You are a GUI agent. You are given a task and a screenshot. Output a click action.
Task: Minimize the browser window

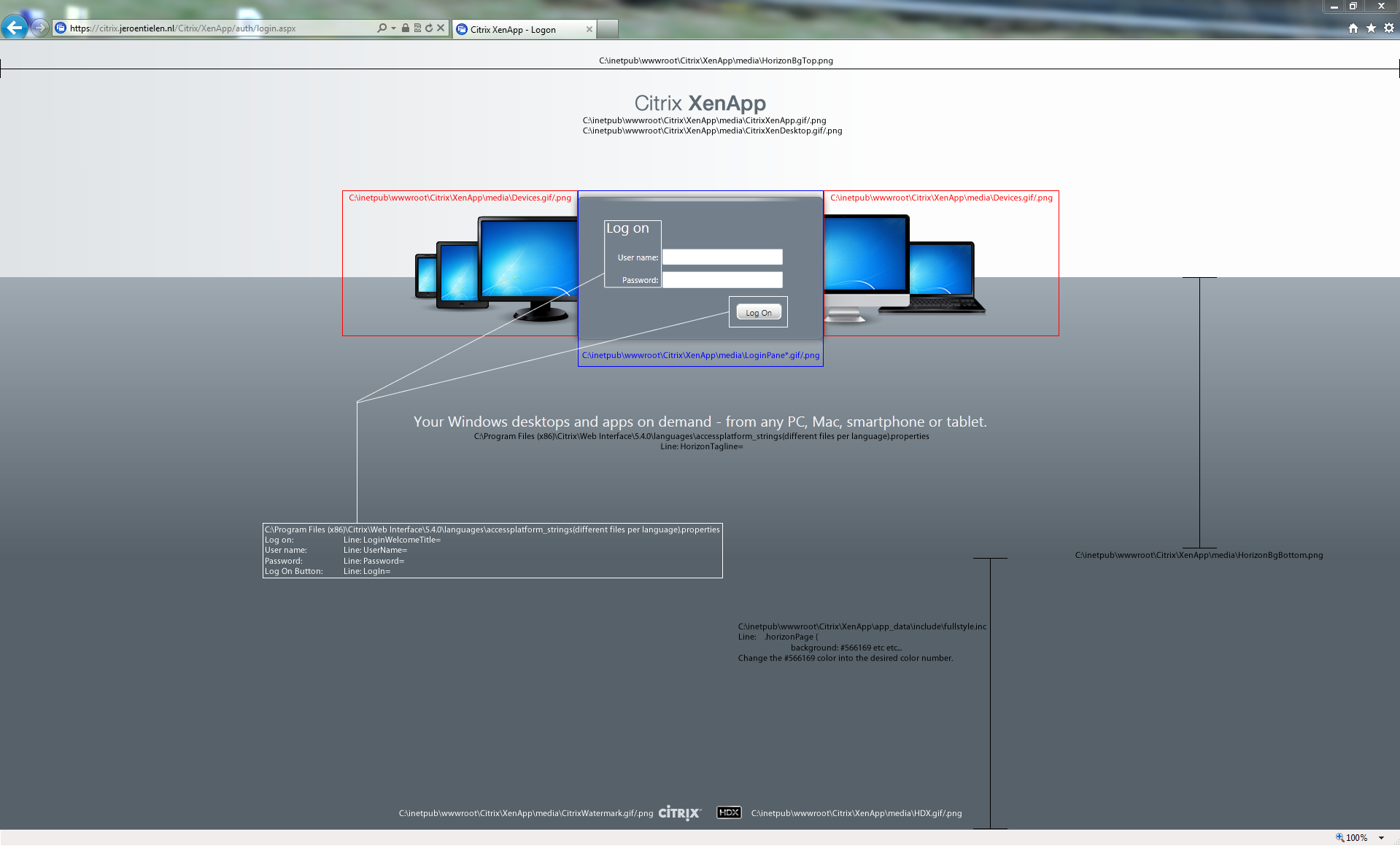tap(1334, 6)
